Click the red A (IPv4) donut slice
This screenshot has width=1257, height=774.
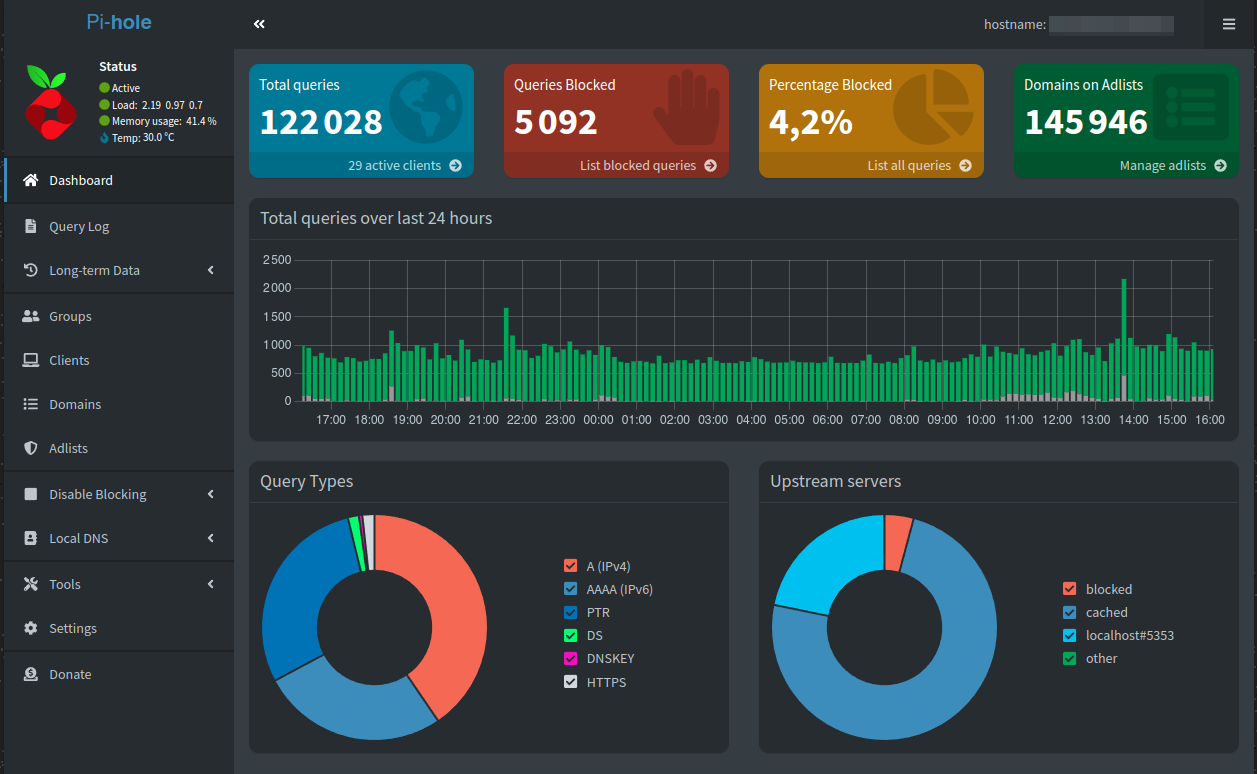(x=440, y=600)
